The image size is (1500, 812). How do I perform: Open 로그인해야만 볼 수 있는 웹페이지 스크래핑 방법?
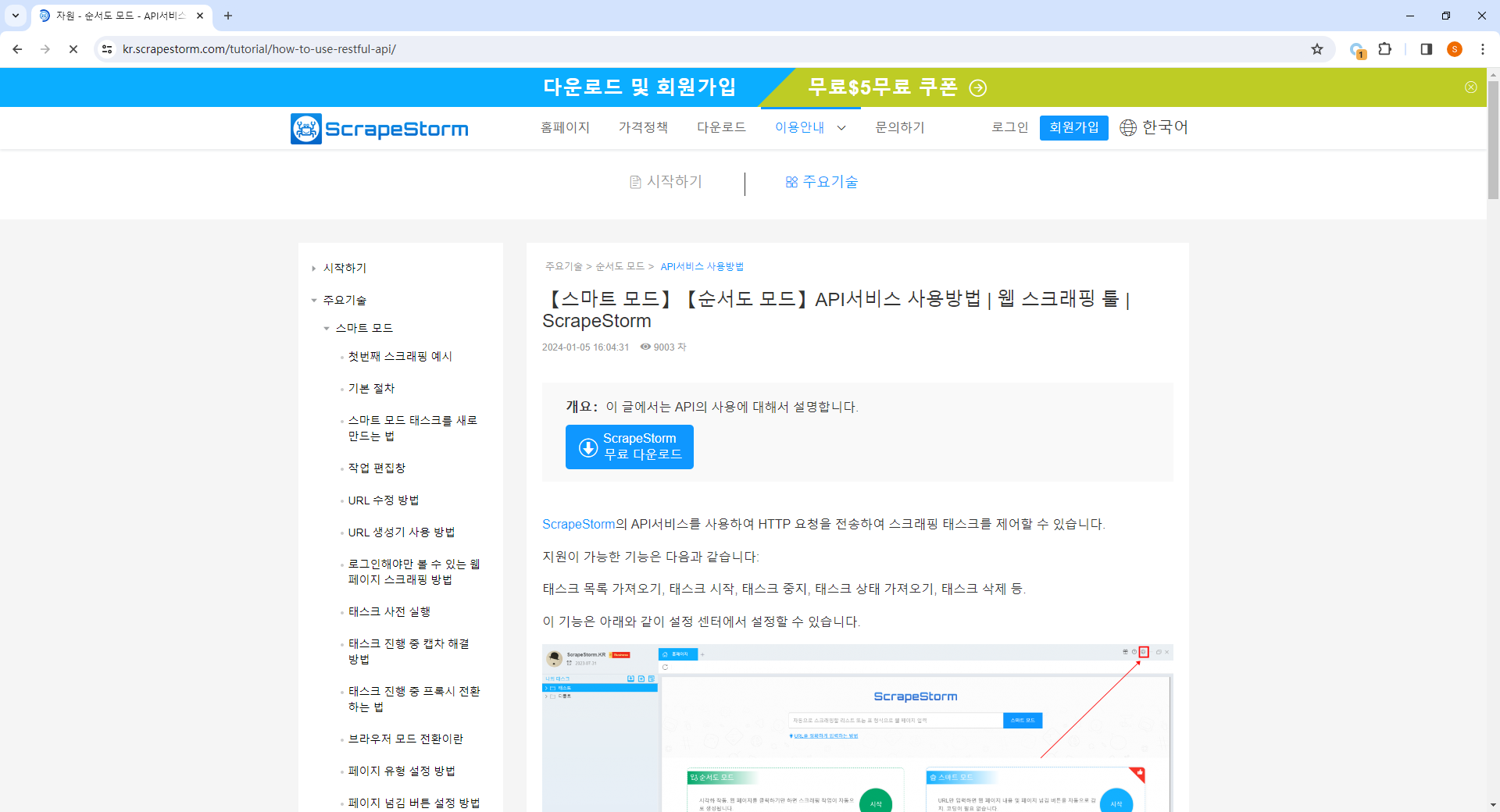[414, 572]
